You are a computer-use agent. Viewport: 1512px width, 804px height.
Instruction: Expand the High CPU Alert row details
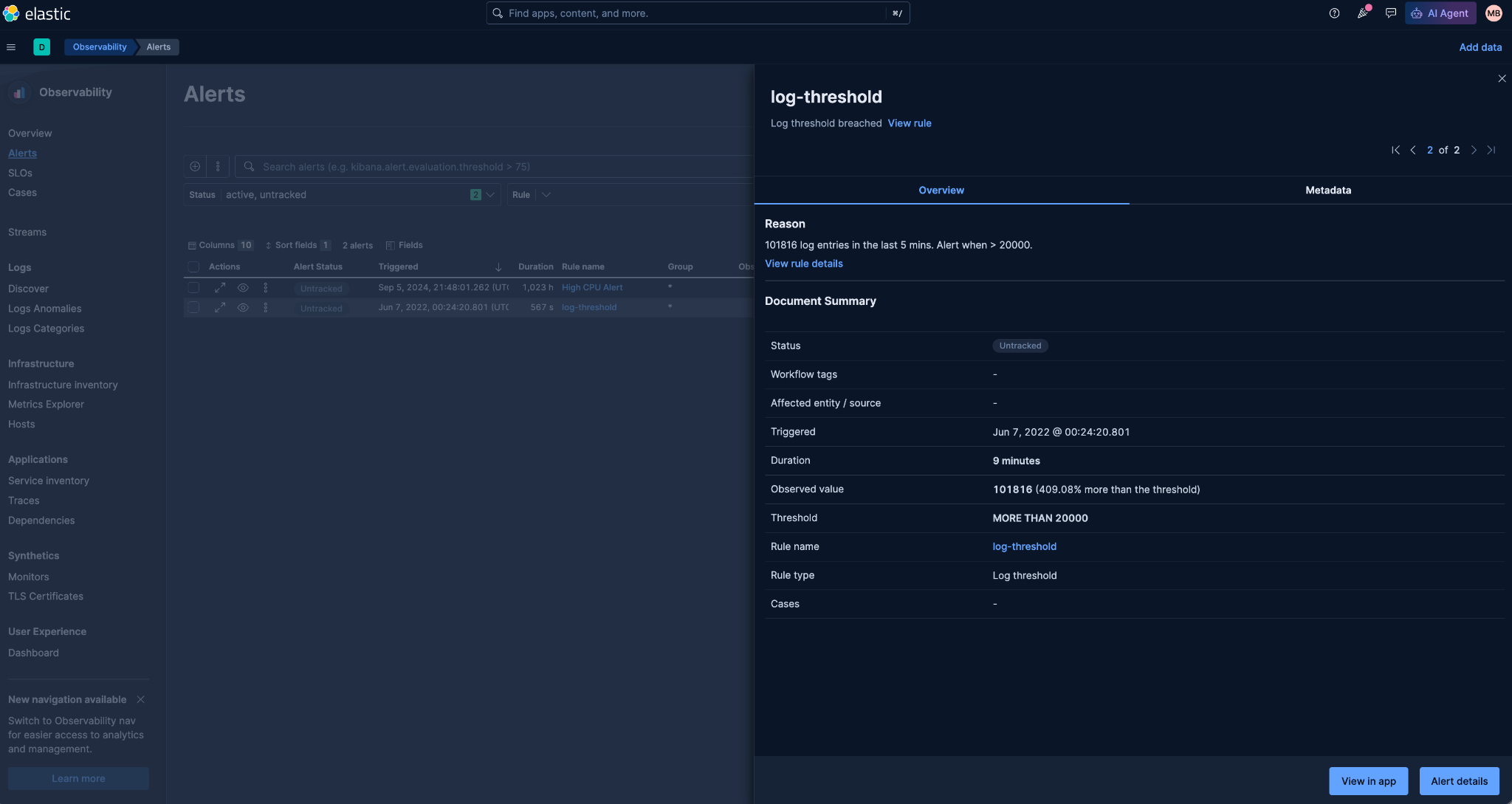coord(220,287)
